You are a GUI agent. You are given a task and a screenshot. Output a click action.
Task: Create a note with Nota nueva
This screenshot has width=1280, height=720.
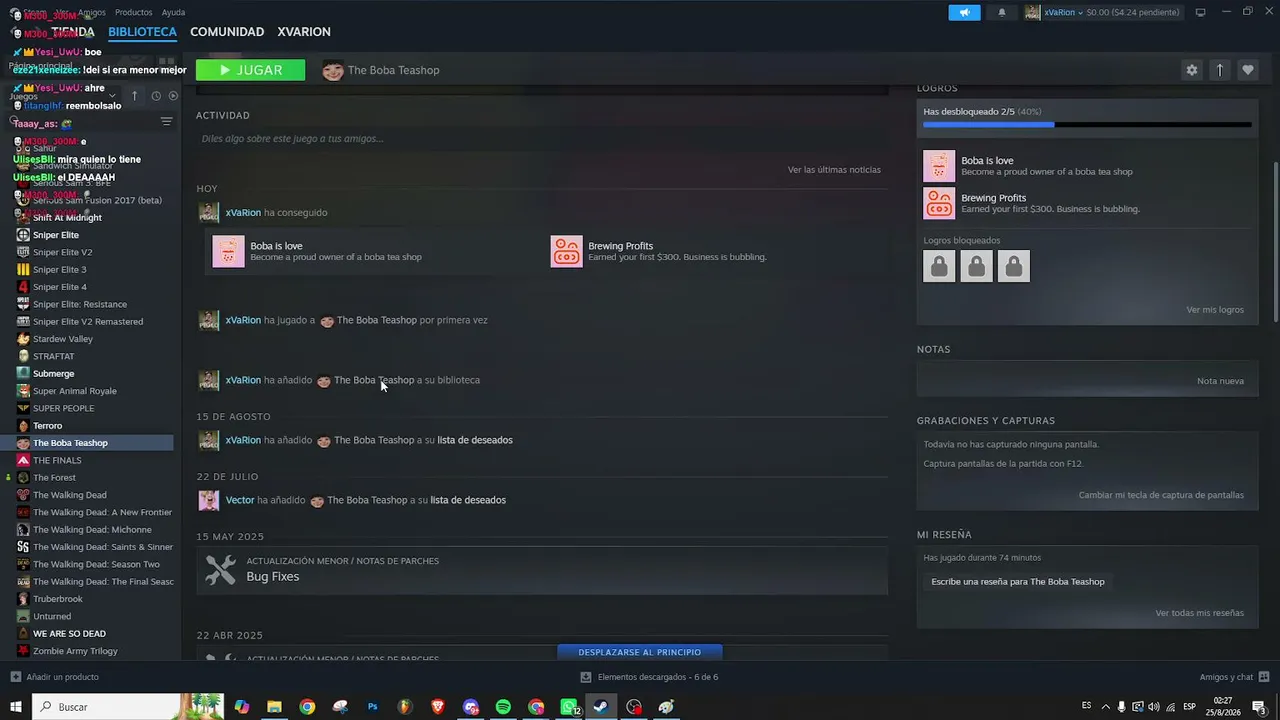click(1220, 381)
